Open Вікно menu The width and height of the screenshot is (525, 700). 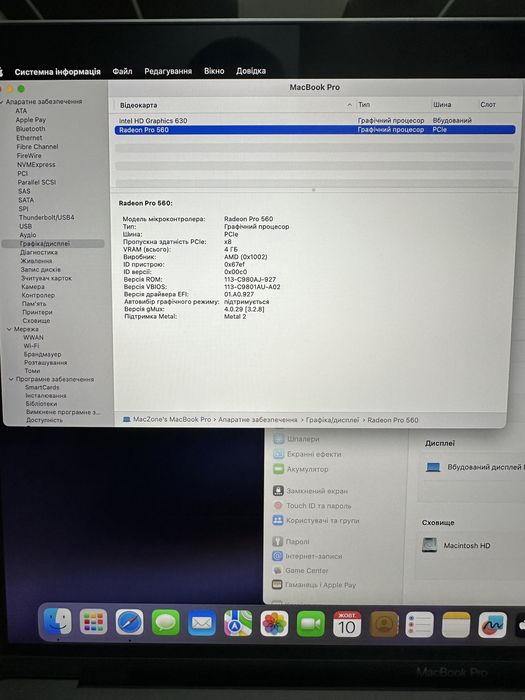click(214, 71)
